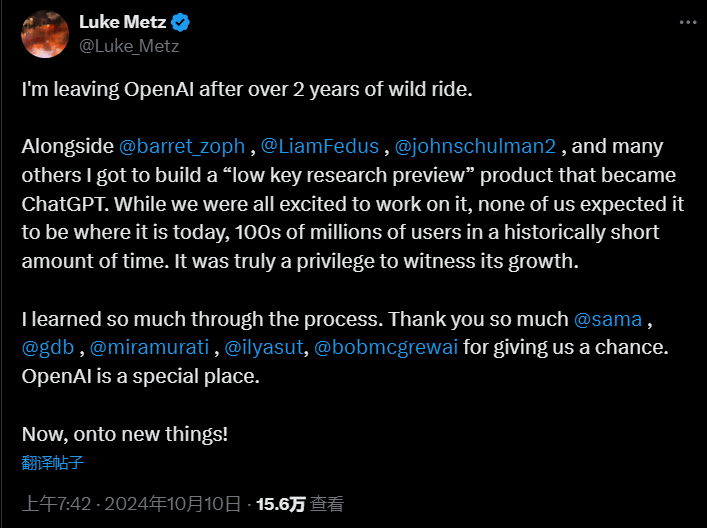Open the @sama mention
Viewport: 707px width, 528px height.
608,319
